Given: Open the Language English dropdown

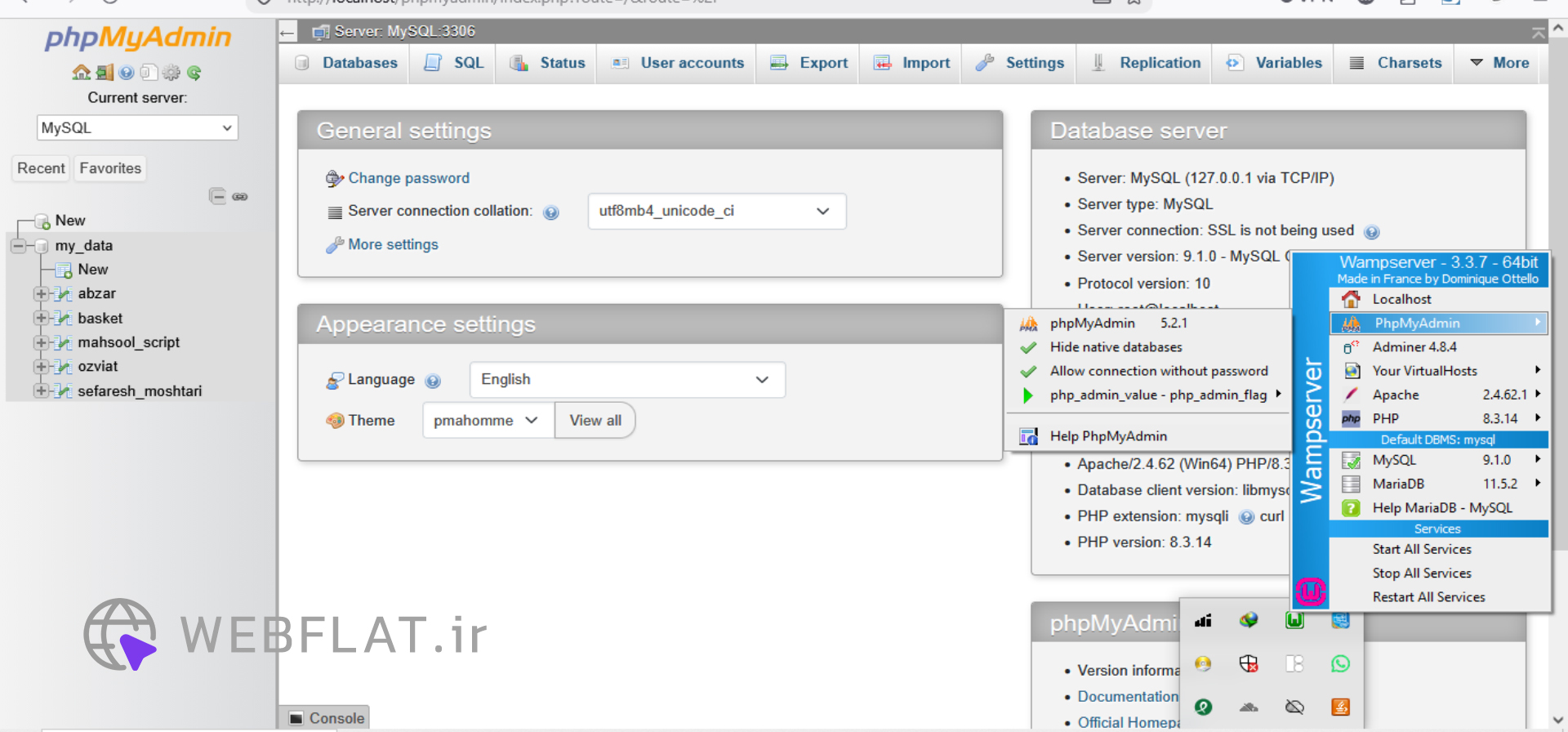Looking at the screenshot, I should (x=627, y=380).
